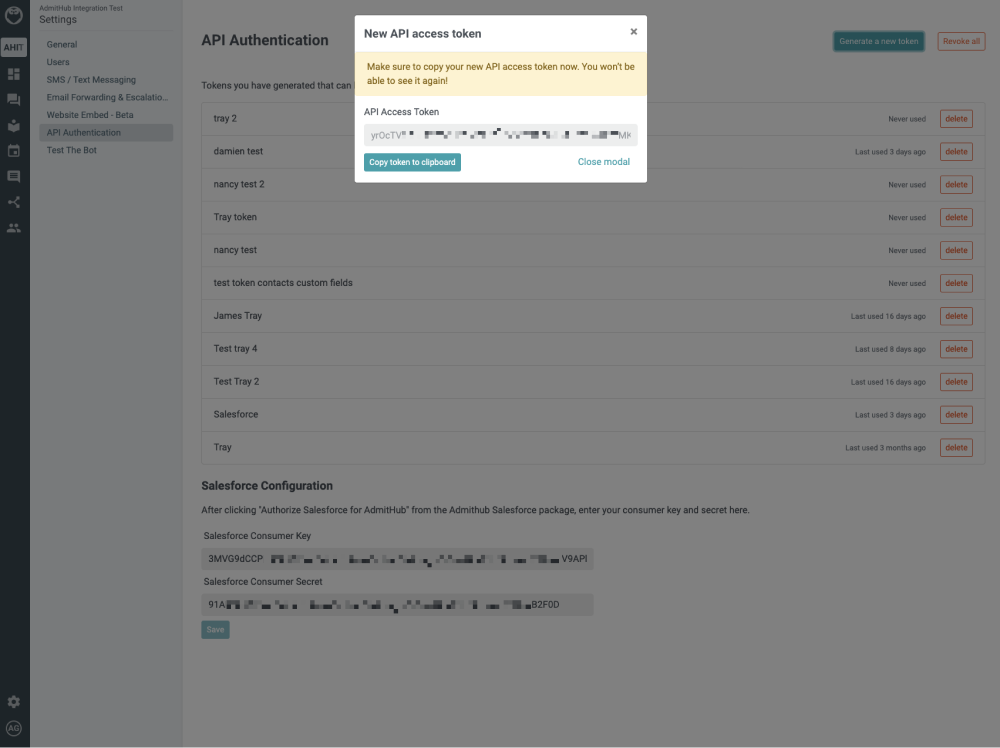Select the AHIT workspace badge

pyautogui.click(x=13, y=47)
